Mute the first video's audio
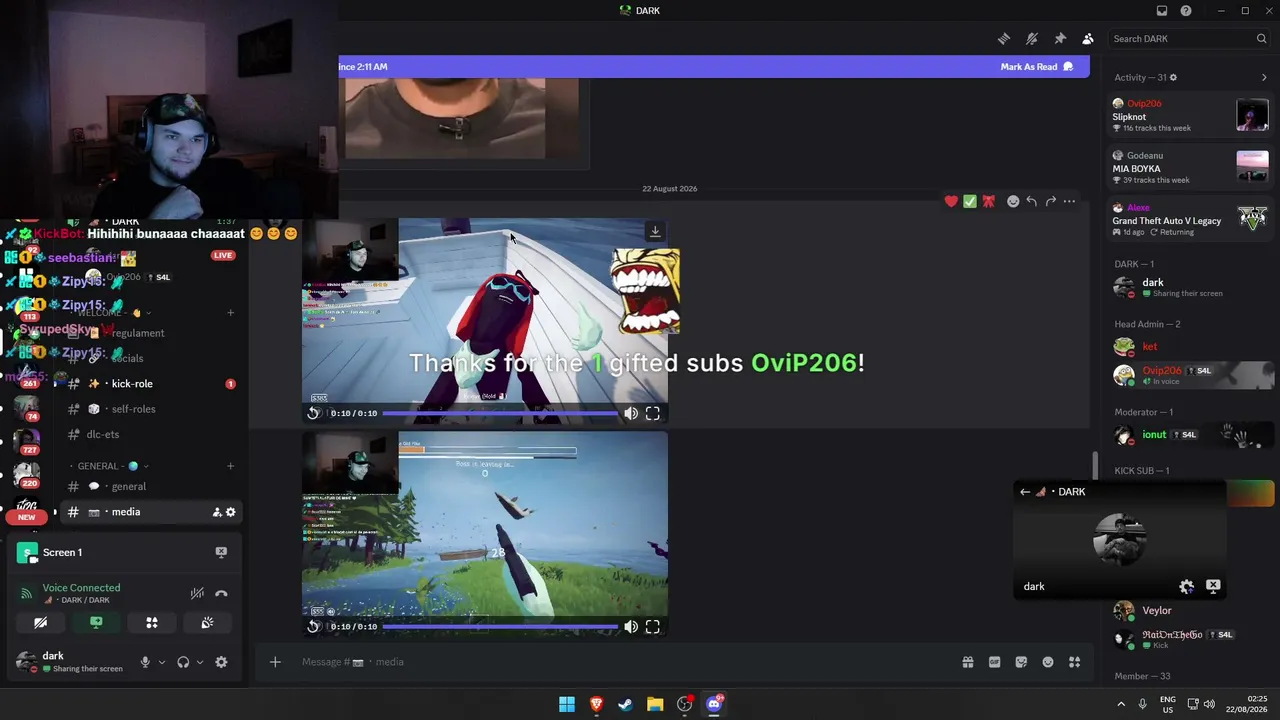Viewport: 1280px width, 720px height. tap(631, 413)
